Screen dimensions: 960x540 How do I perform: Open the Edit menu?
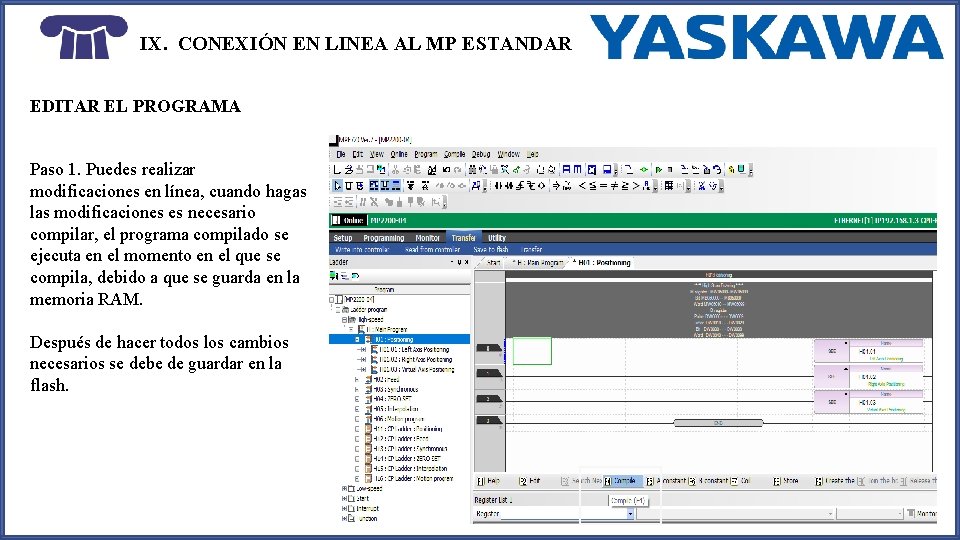point(358,154)
